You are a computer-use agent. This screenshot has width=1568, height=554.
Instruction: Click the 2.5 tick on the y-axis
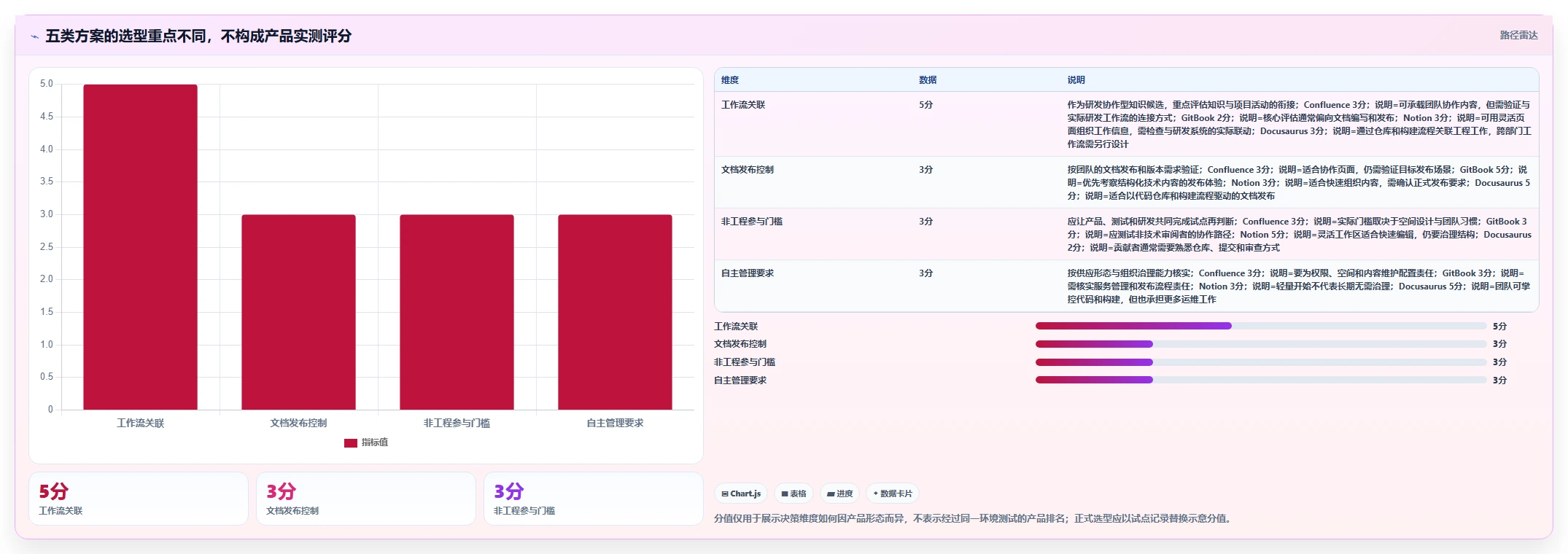coord(47,247)
